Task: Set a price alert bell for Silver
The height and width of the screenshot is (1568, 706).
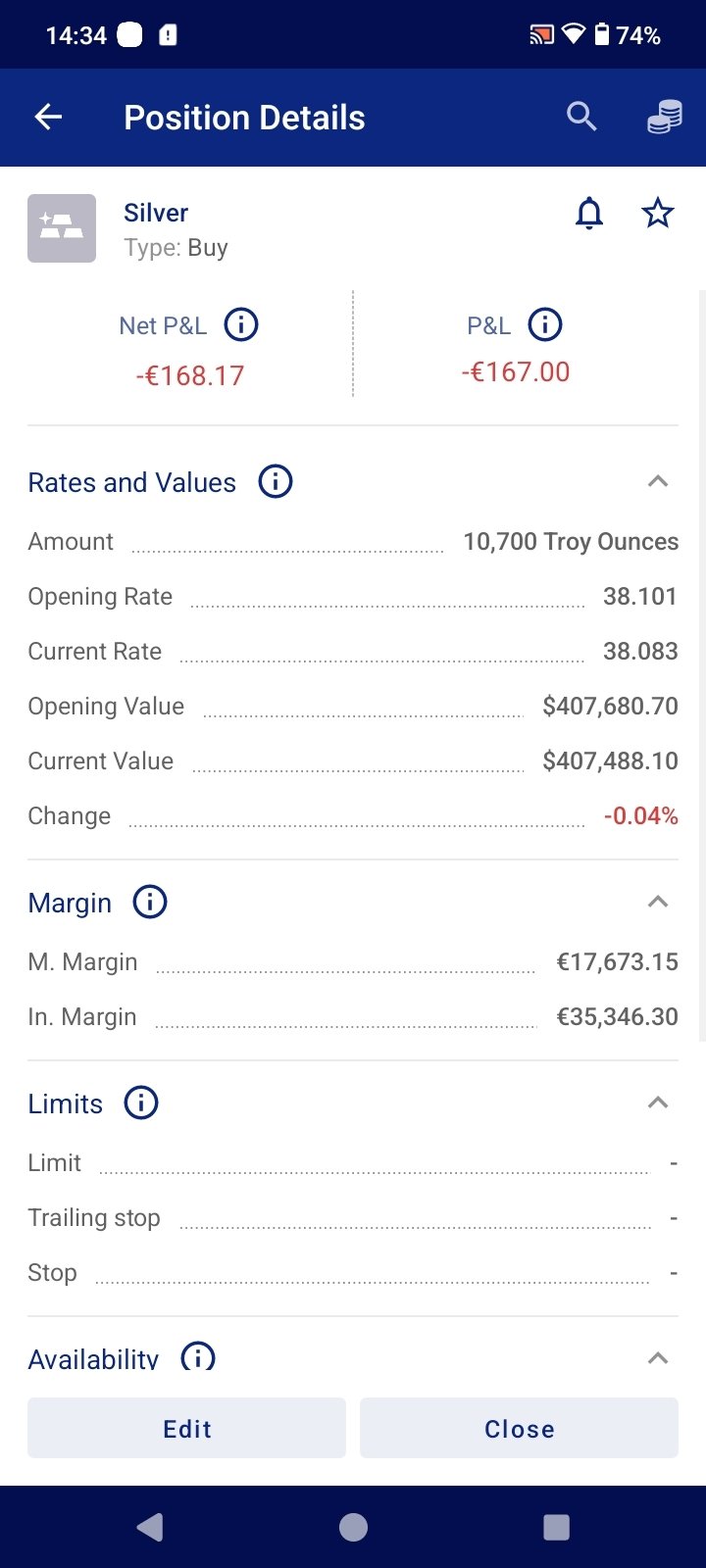Action: point(589,213)
